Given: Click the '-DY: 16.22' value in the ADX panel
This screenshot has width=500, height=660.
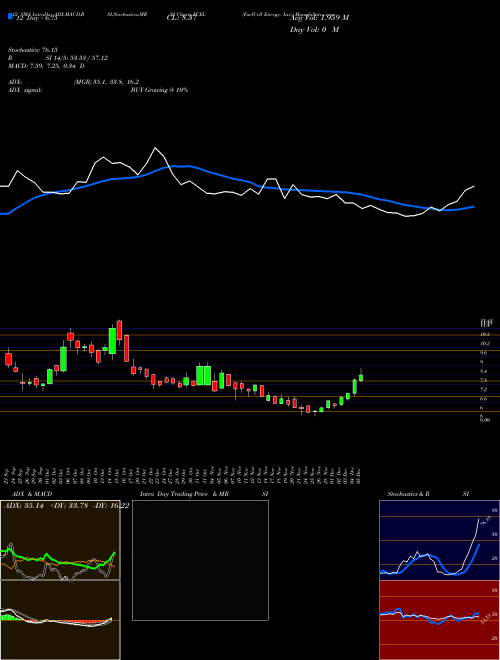Looking at the screenshot, I should [x=113, y=506].
